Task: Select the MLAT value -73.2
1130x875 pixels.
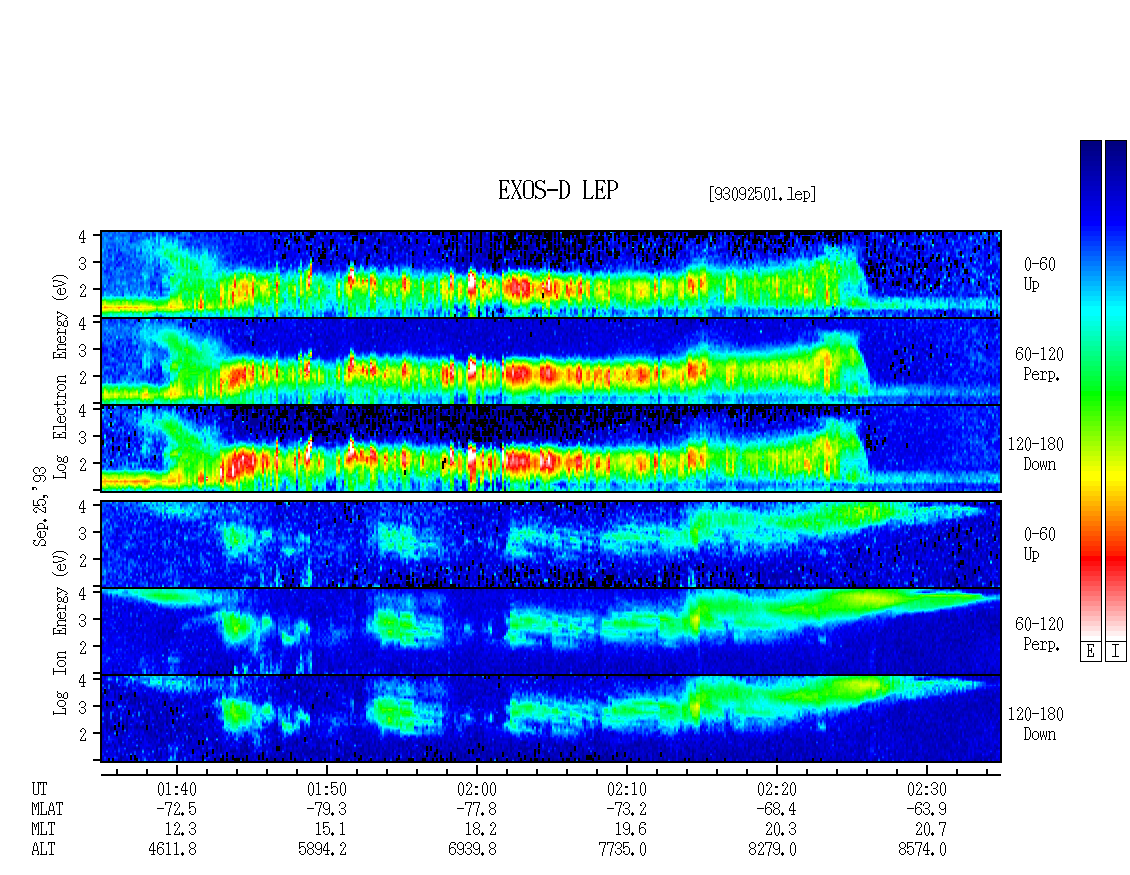Action: 626,809
